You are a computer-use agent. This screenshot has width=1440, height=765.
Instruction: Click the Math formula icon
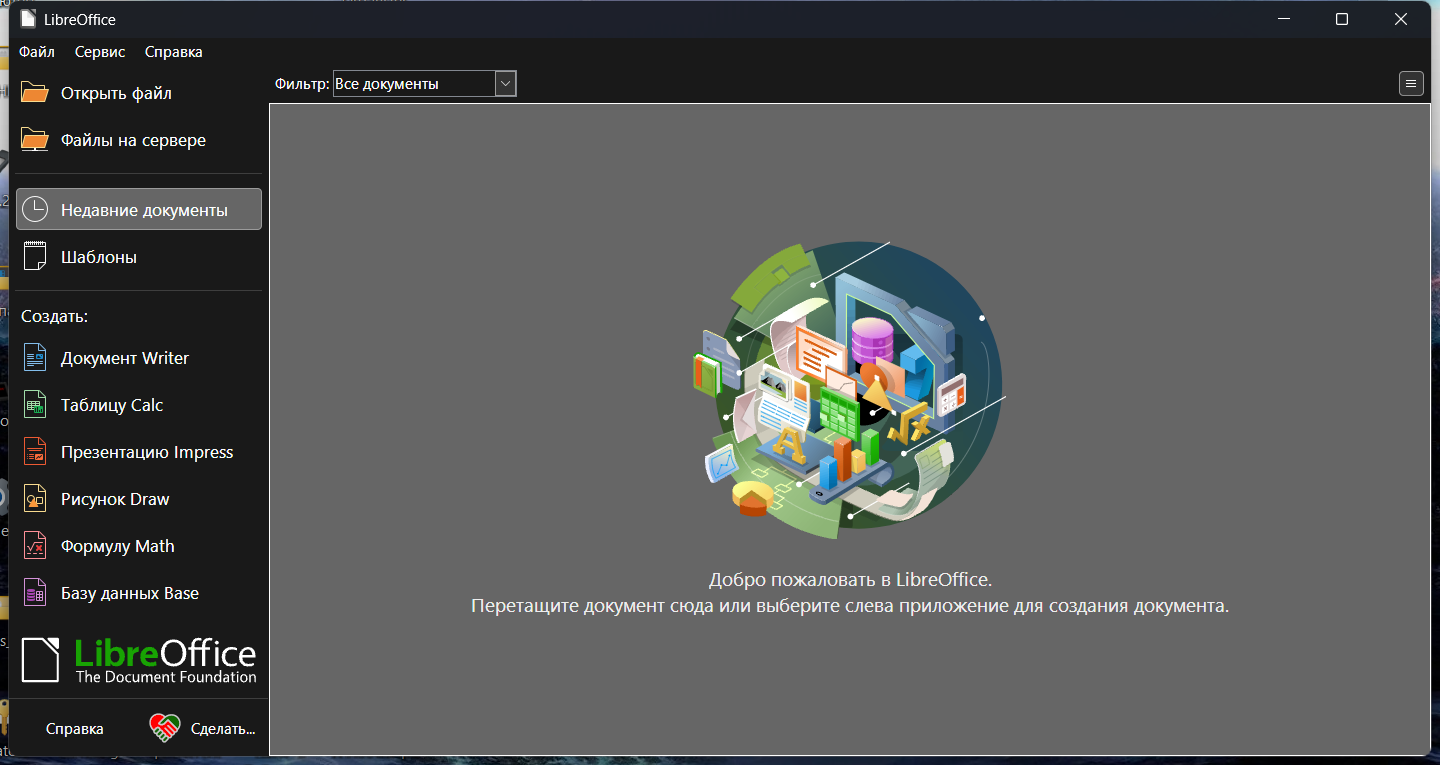click(x=35, y=546)
